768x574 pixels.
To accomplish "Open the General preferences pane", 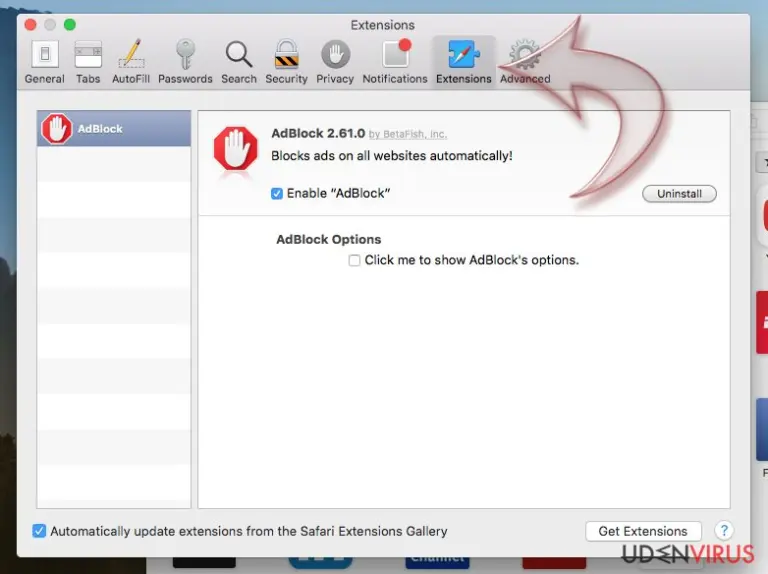I will click(x=45, y=62).
